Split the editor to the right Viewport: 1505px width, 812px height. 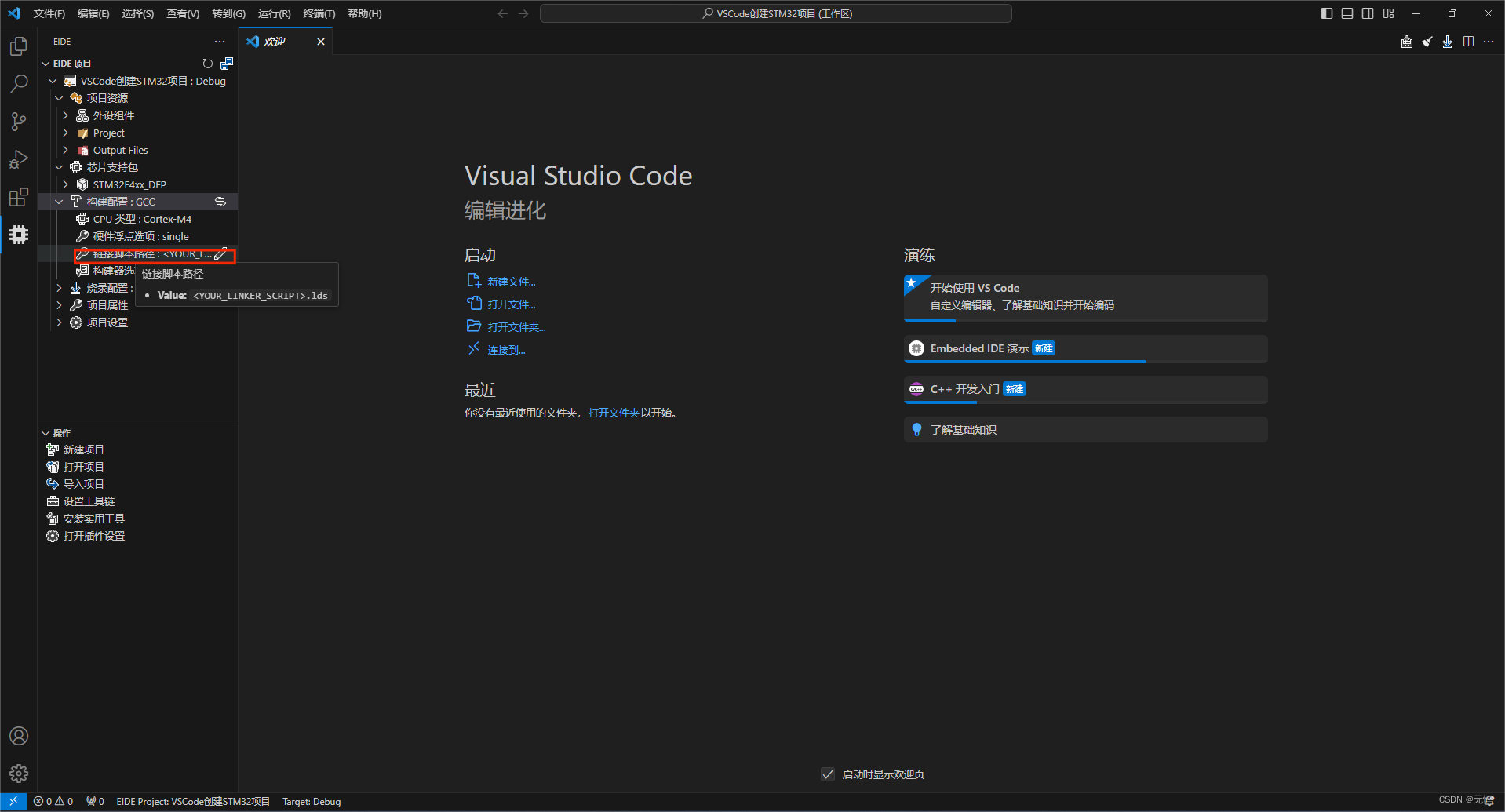click(1468, 42)
